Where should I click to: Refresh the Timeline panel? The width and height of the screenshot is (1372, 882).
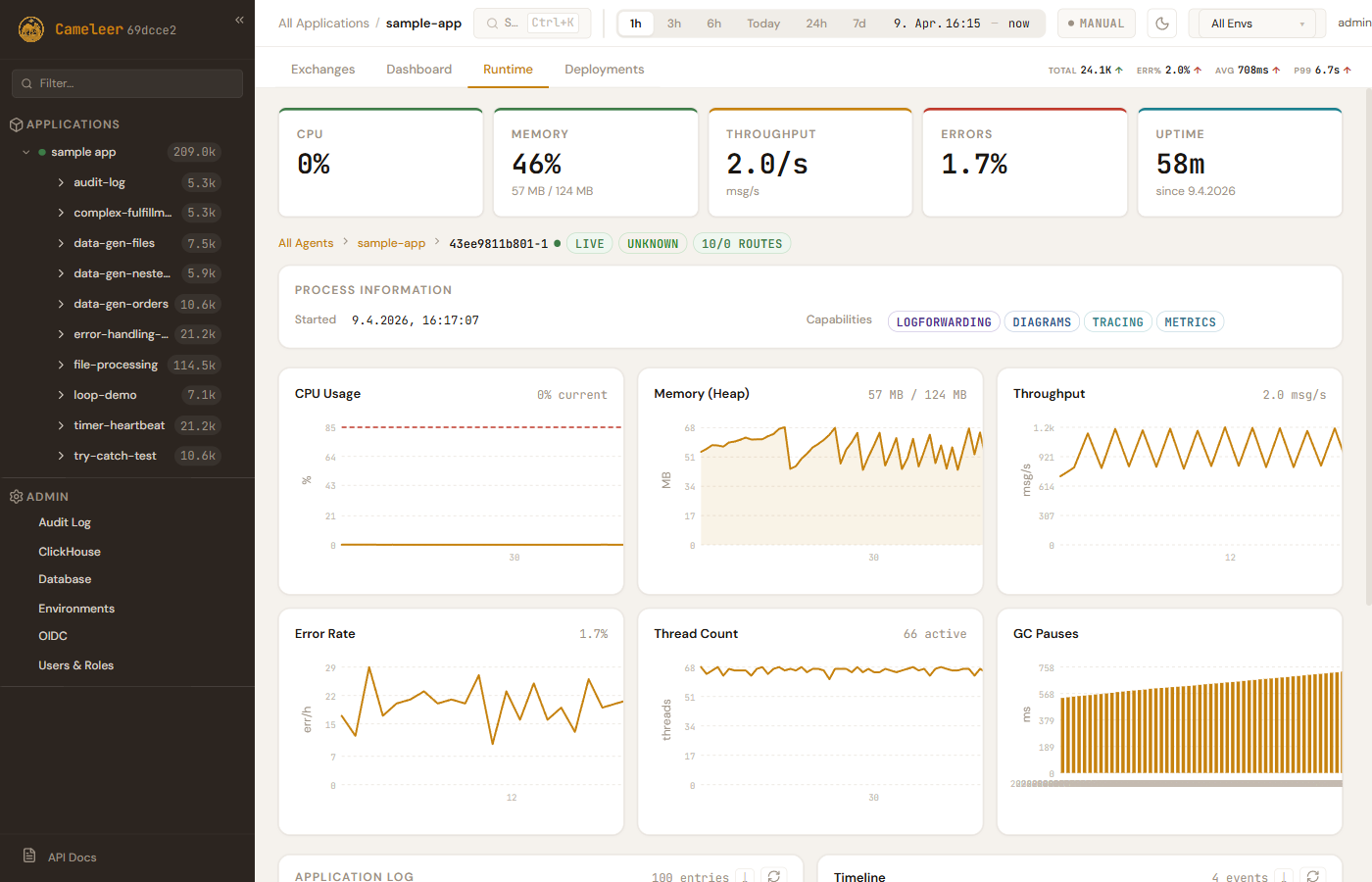[1312, 876]
